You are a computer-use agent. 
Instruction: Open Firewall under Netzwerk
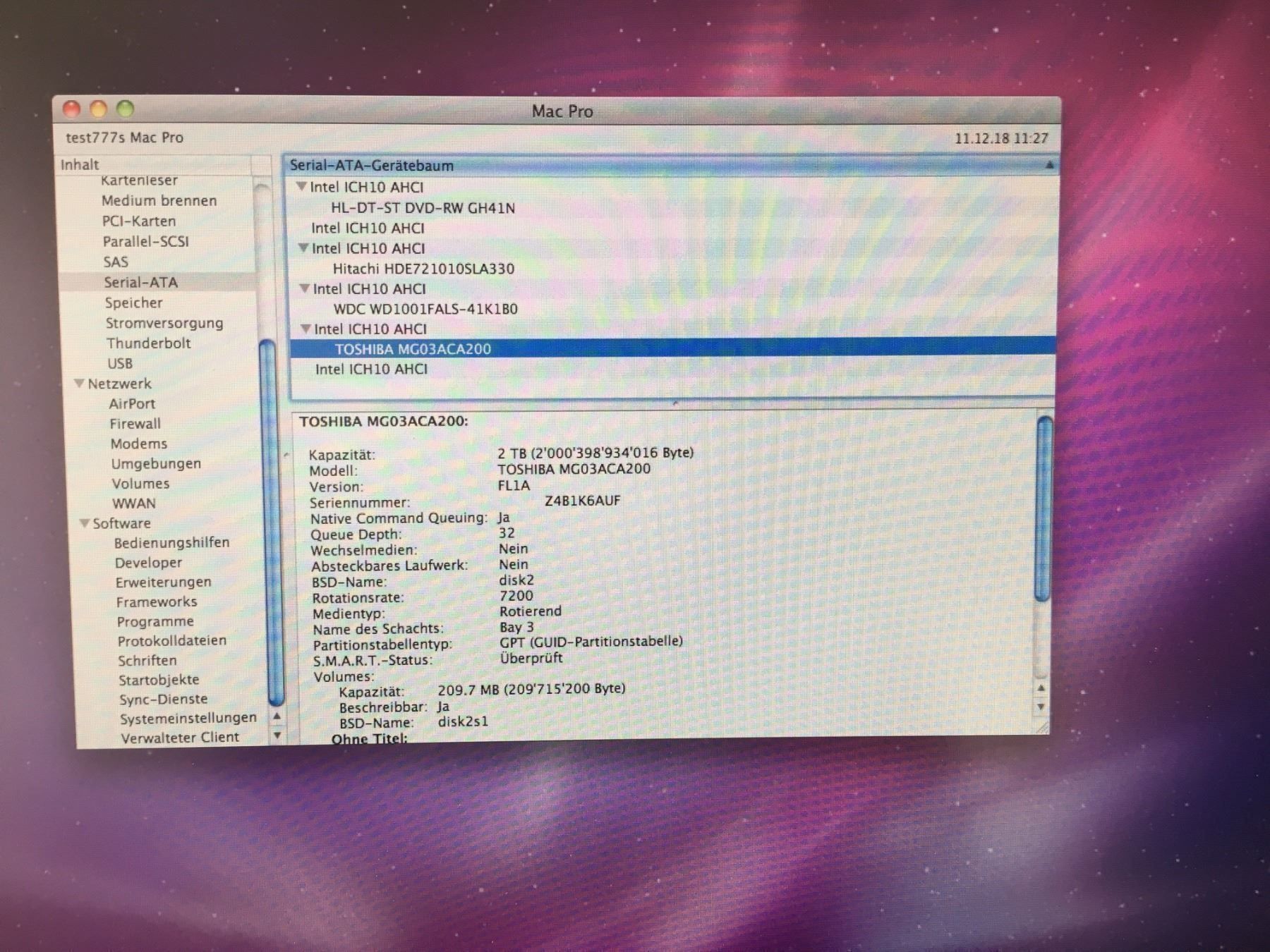pyautogui.click(x=135, y=424)
